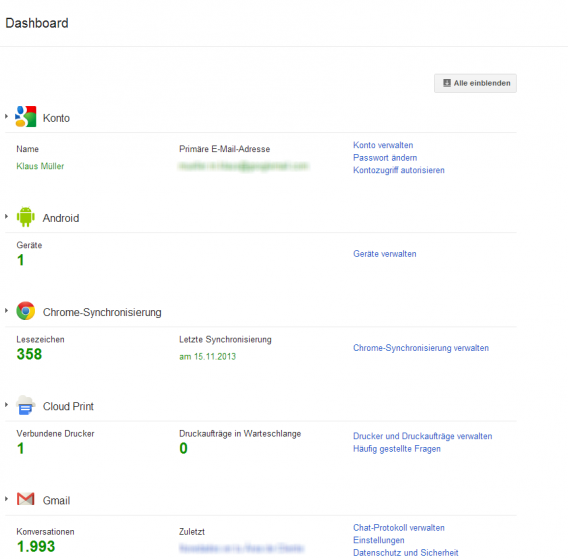Click the Cloud Print printer icon

pos(26,405)
